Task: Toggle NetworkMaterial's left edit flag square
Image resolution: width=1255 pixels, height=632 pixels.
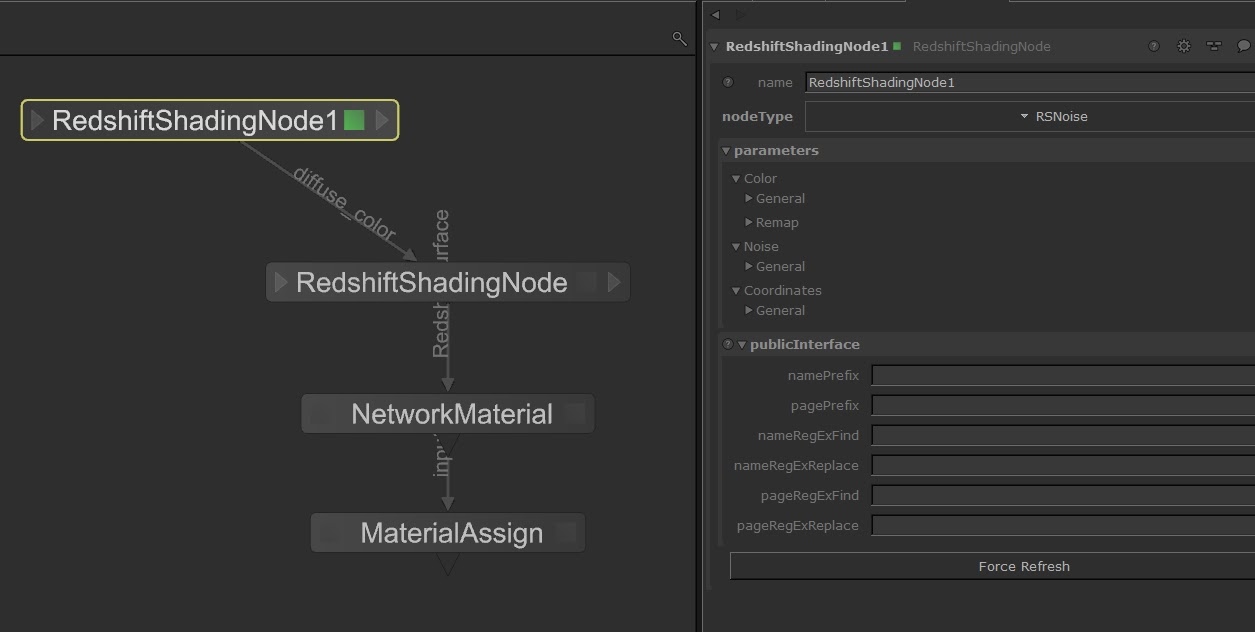Action: click(x=321, y=414)
